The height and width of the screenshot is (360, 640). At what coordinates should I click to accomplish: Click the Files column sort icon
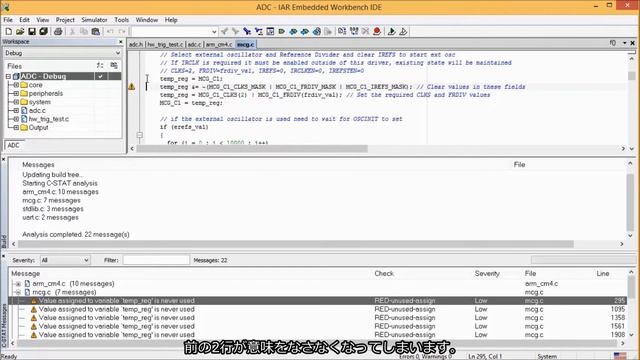100,66
